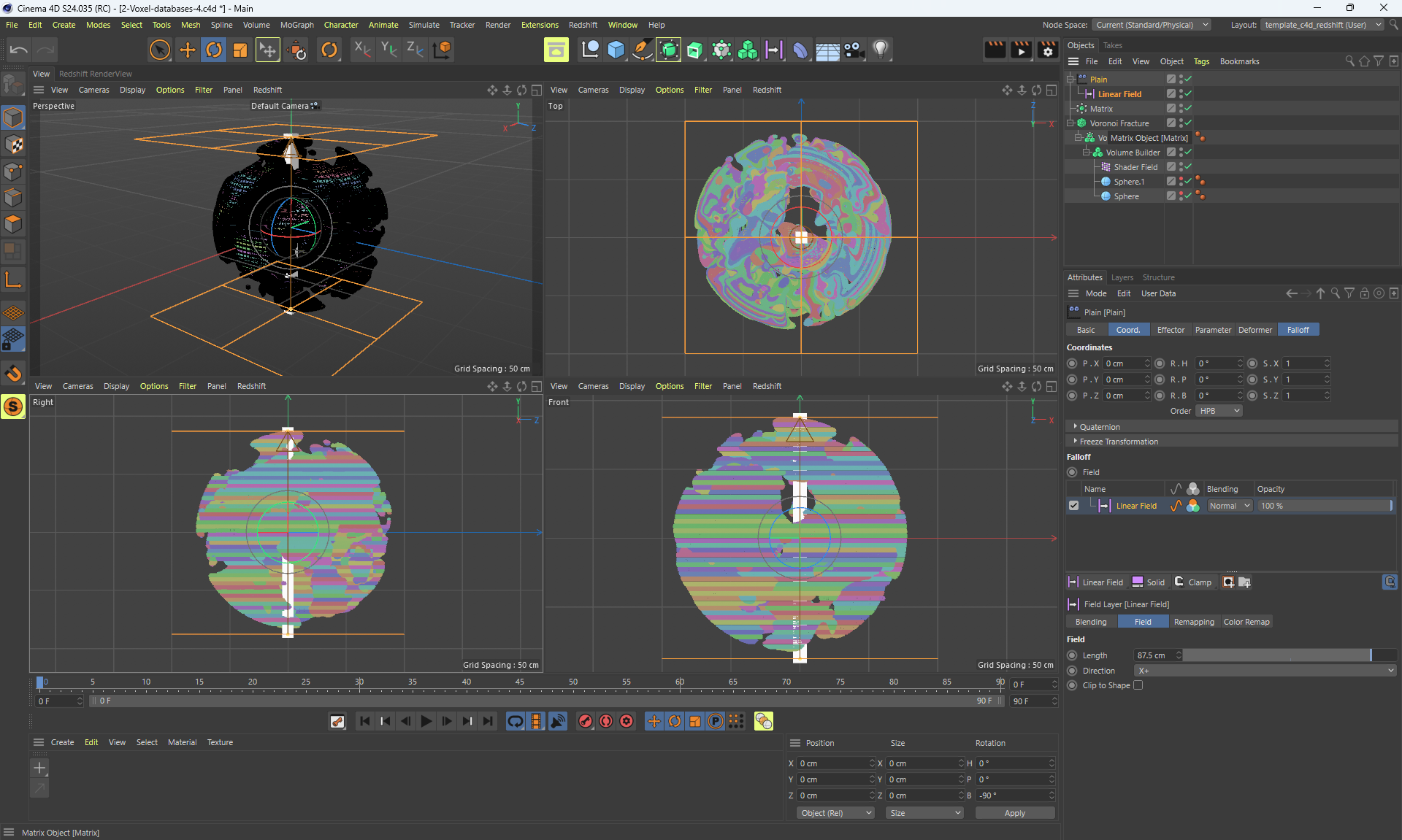
Task: Enable the Clip to Shape checkbox
Action: pos(1138,685)
